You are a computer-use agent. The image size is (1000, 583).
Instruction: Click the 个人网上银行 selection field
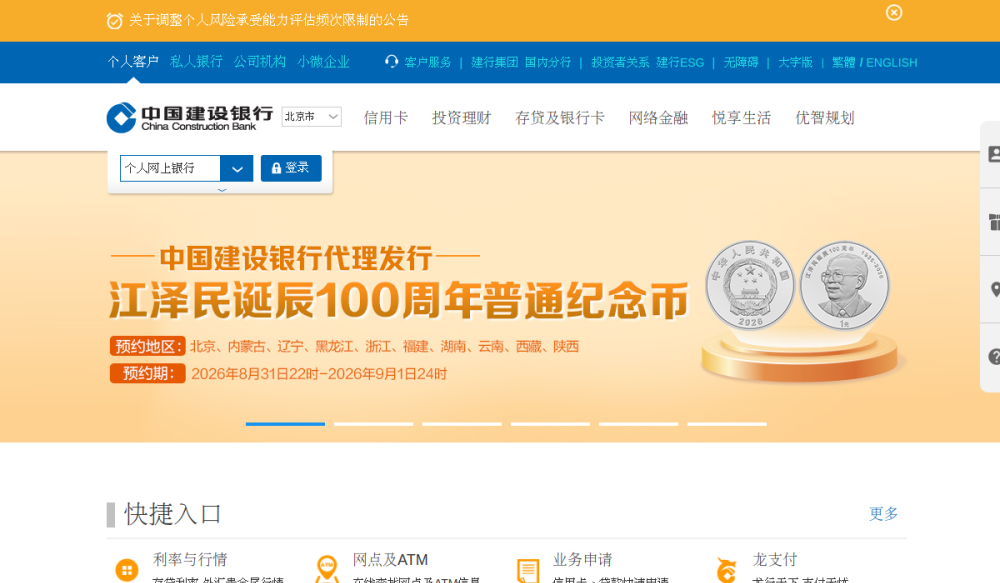click(170, 168)
